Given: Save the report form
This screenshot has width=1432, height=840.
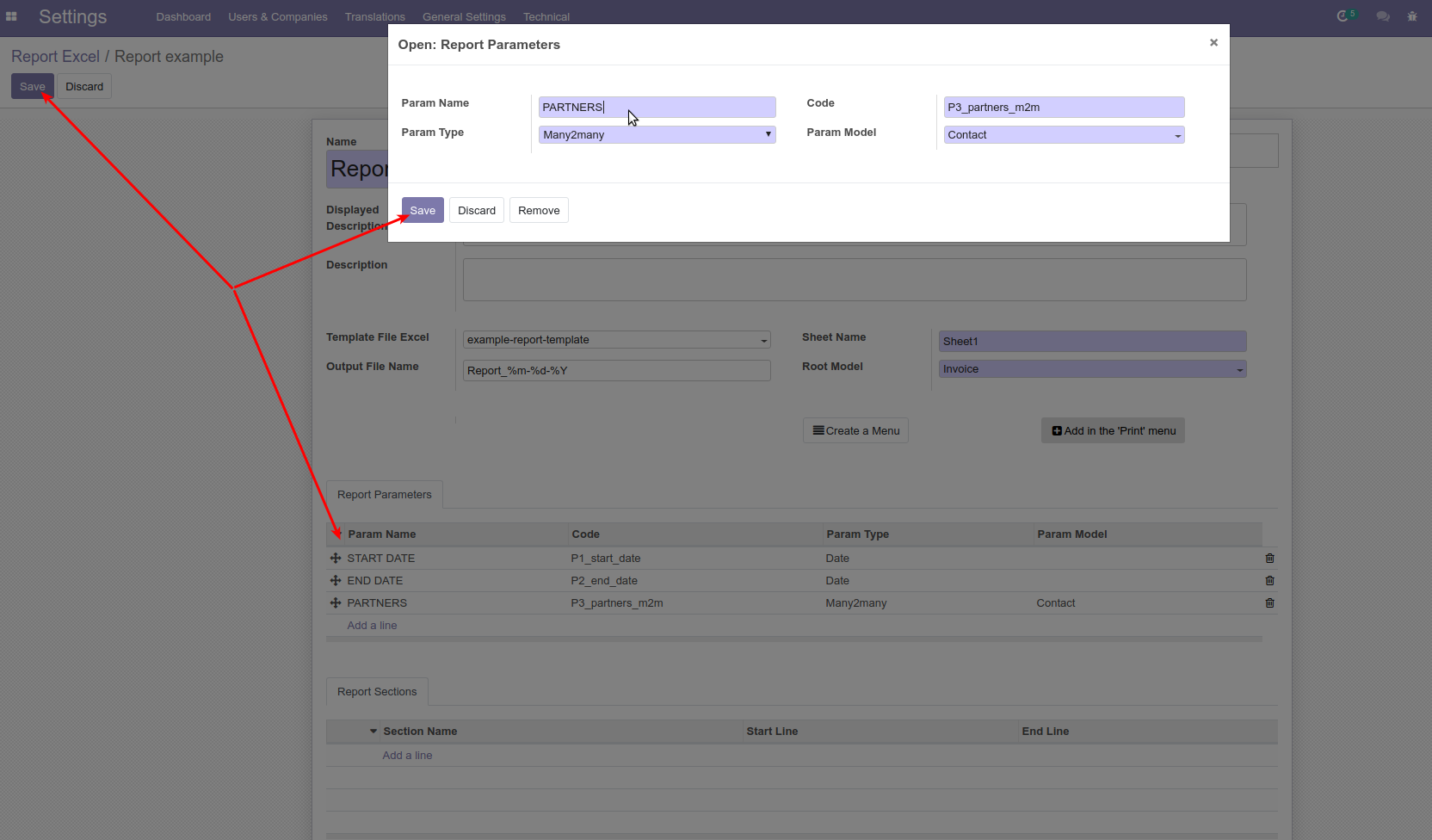Looking at the screenshot, I should pyautogui.click(x=33, y=86).
